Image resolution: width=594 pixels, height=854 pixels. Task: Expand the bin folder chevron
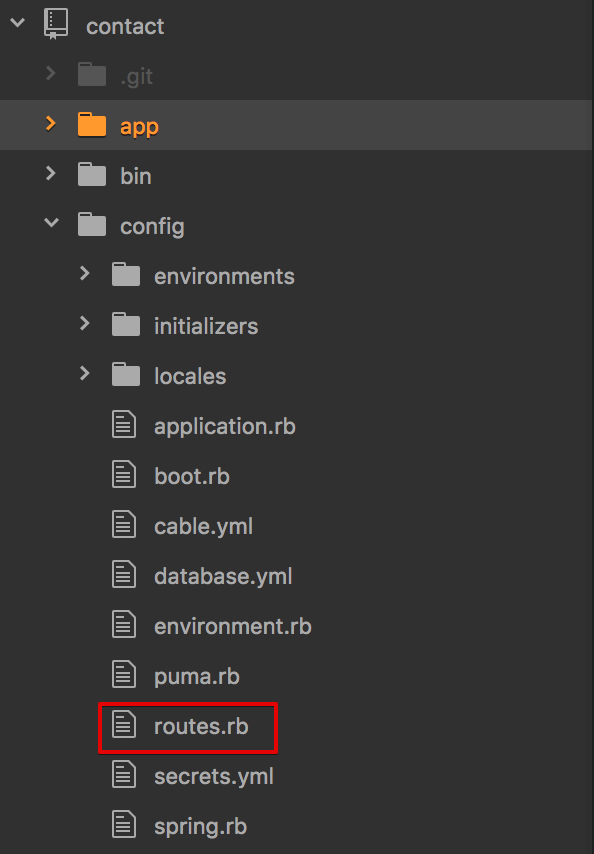click(51, 173)
